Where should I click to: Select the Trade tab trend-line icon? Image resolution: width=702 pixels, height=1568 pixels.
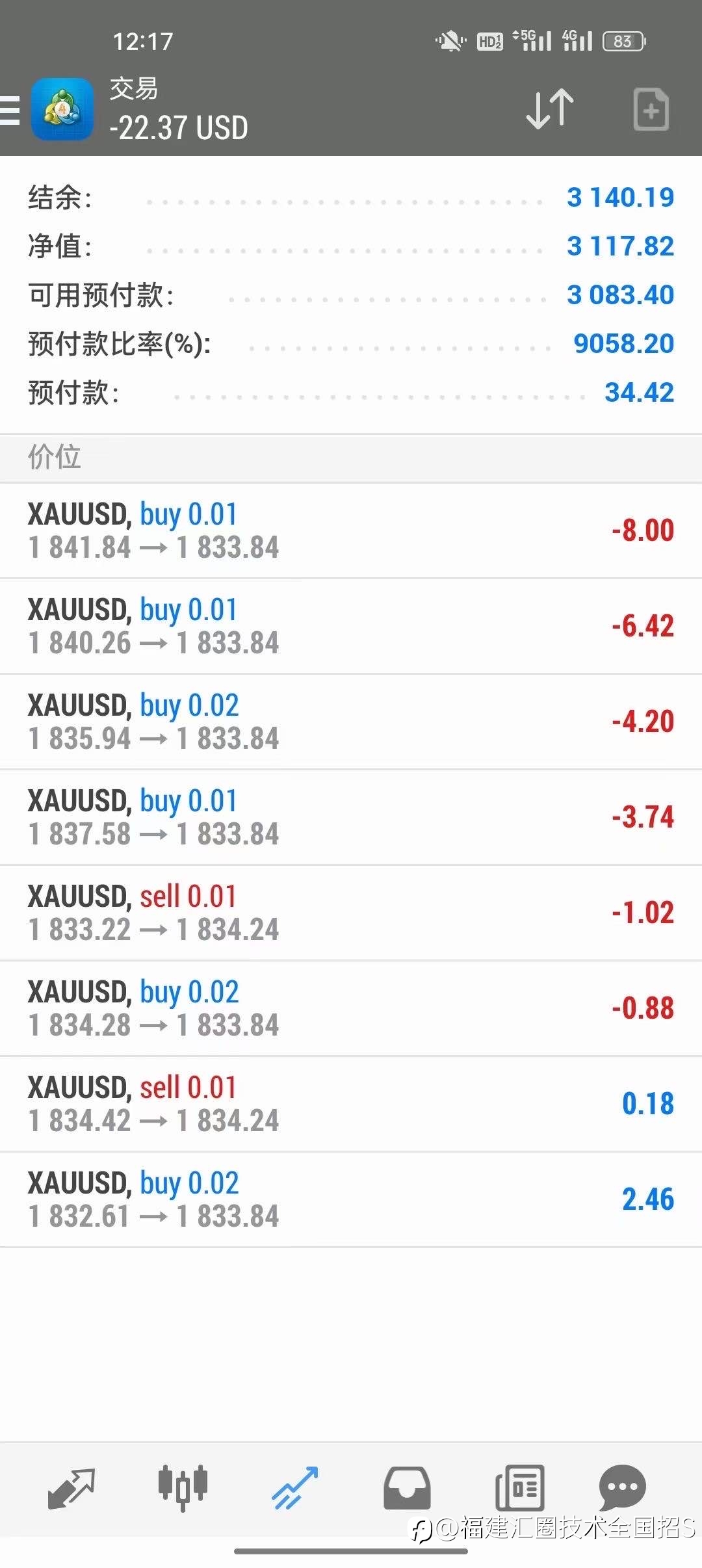pos(294,1487)
